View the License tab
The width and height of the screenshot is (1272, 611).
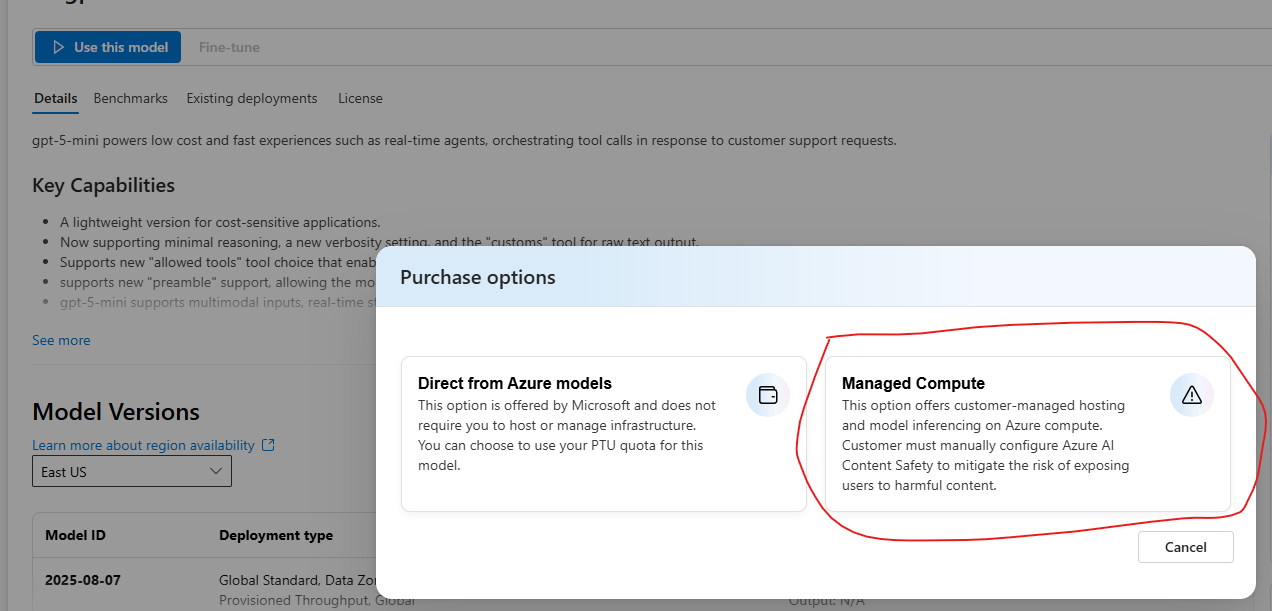360,99
